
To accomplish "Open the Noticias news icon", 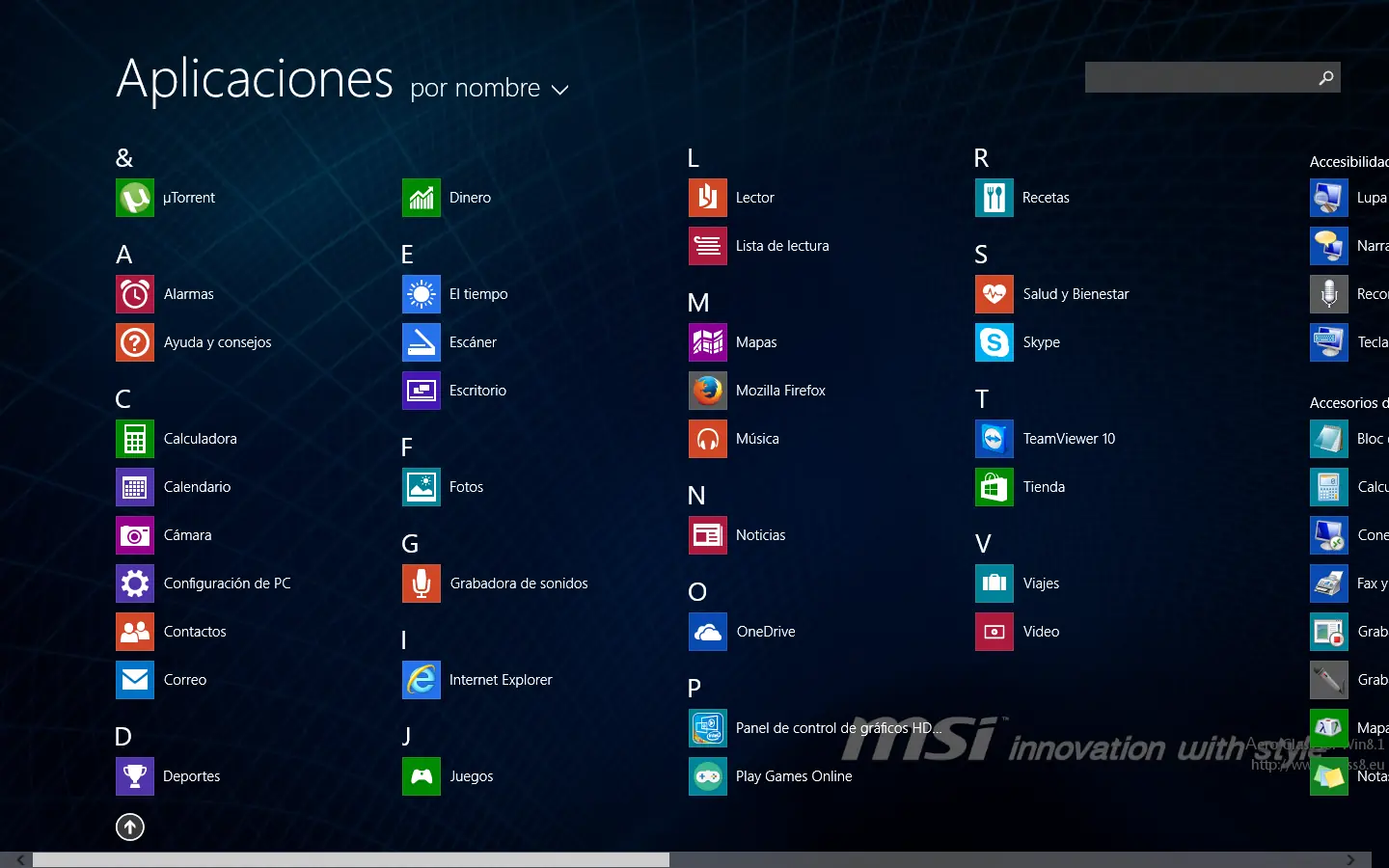I will click(708, 535).
